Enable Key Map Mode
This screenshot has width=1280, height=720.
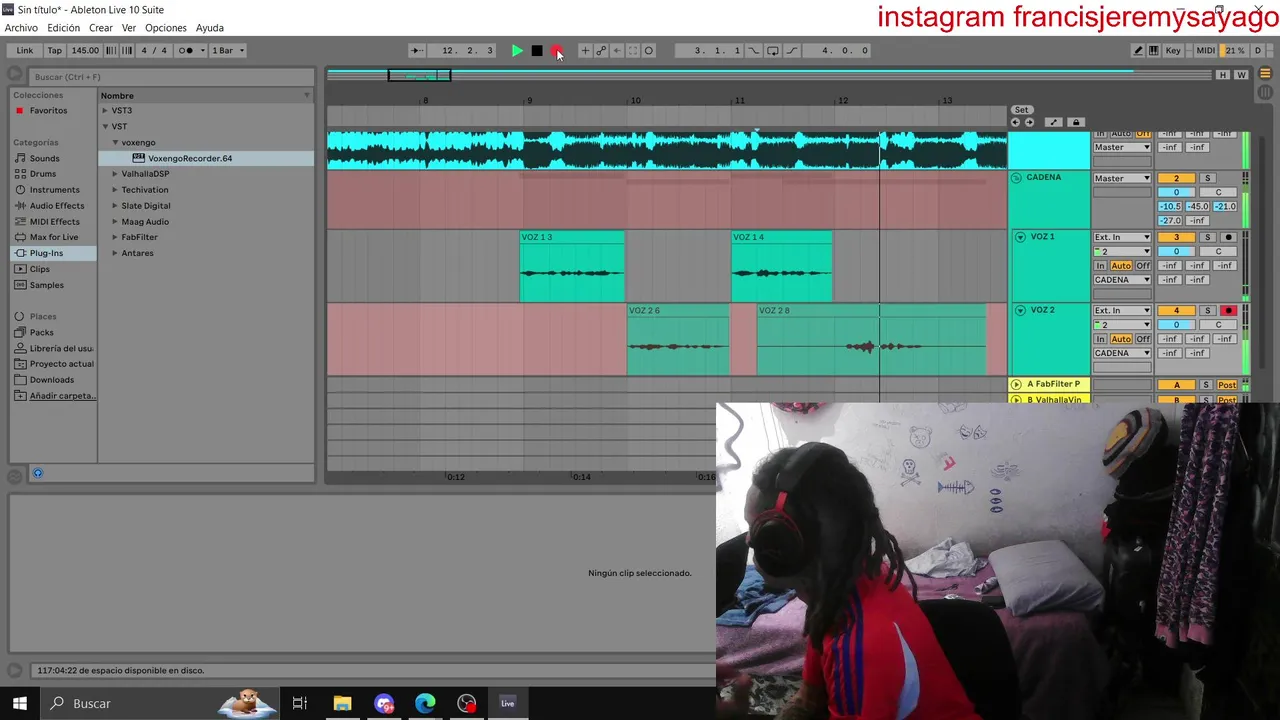(x=1173, y=51)
